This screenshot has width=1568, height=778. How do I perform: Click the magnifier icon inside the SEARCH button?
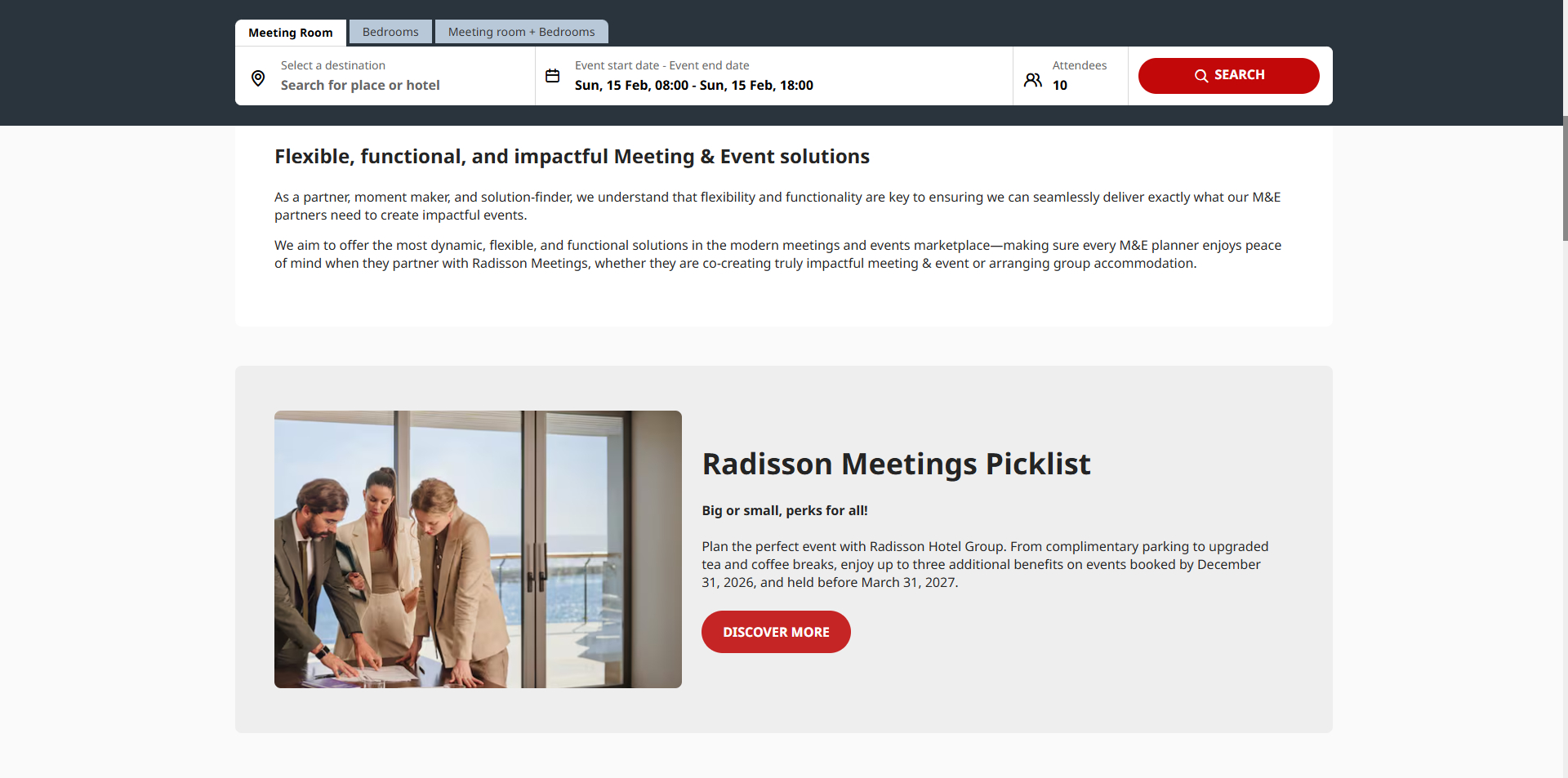(1200, 75)
